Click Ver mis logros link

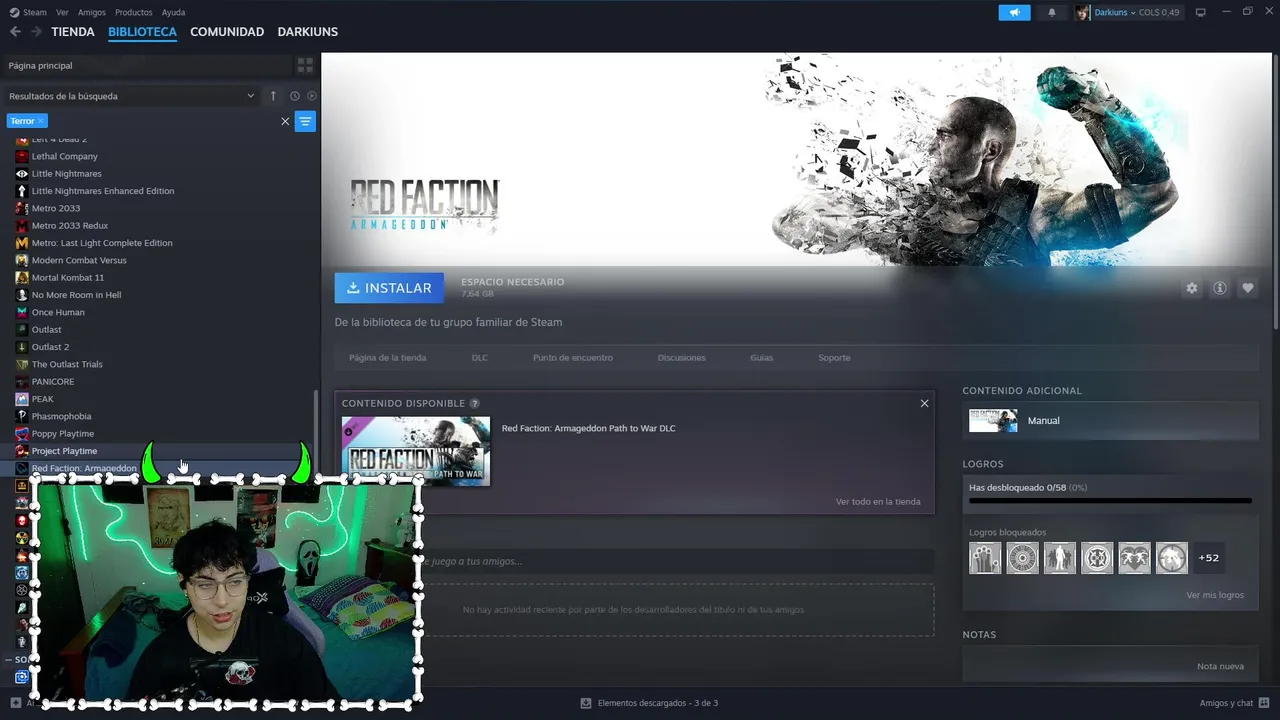1215,595
